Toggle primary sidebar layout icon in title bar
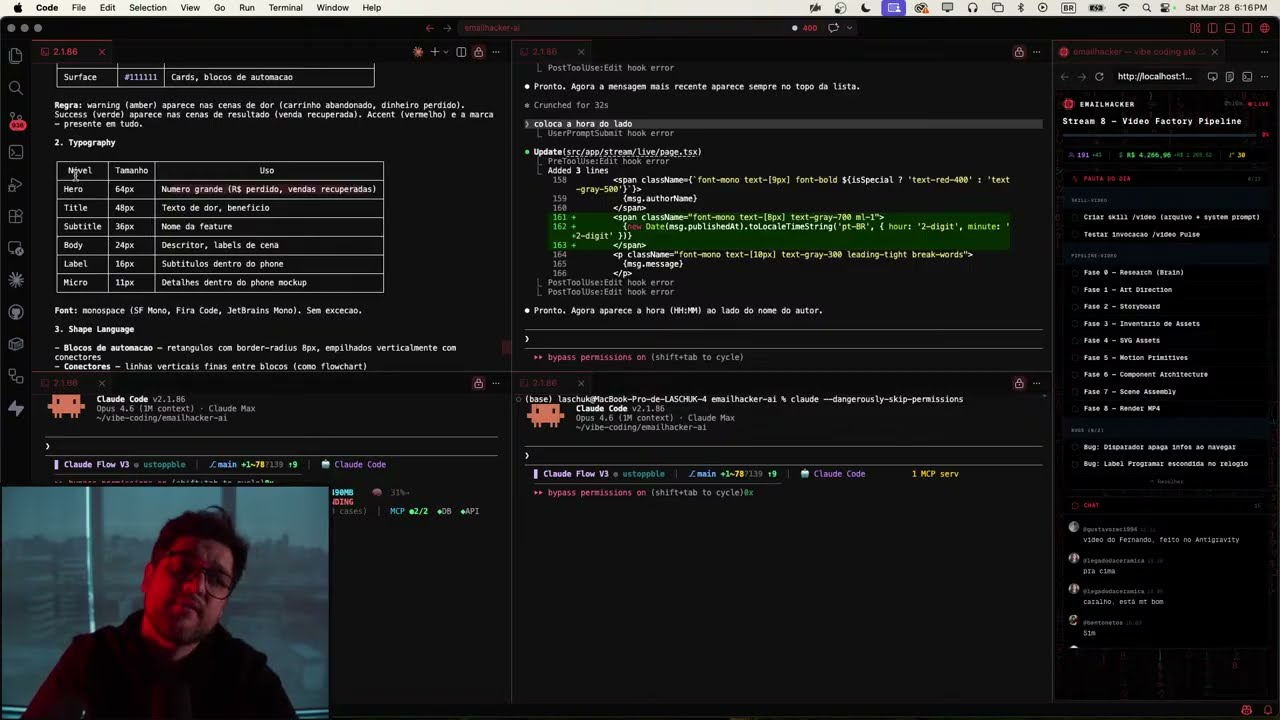The height and width of the screenshot is (720, 1280). (1214, 28)
